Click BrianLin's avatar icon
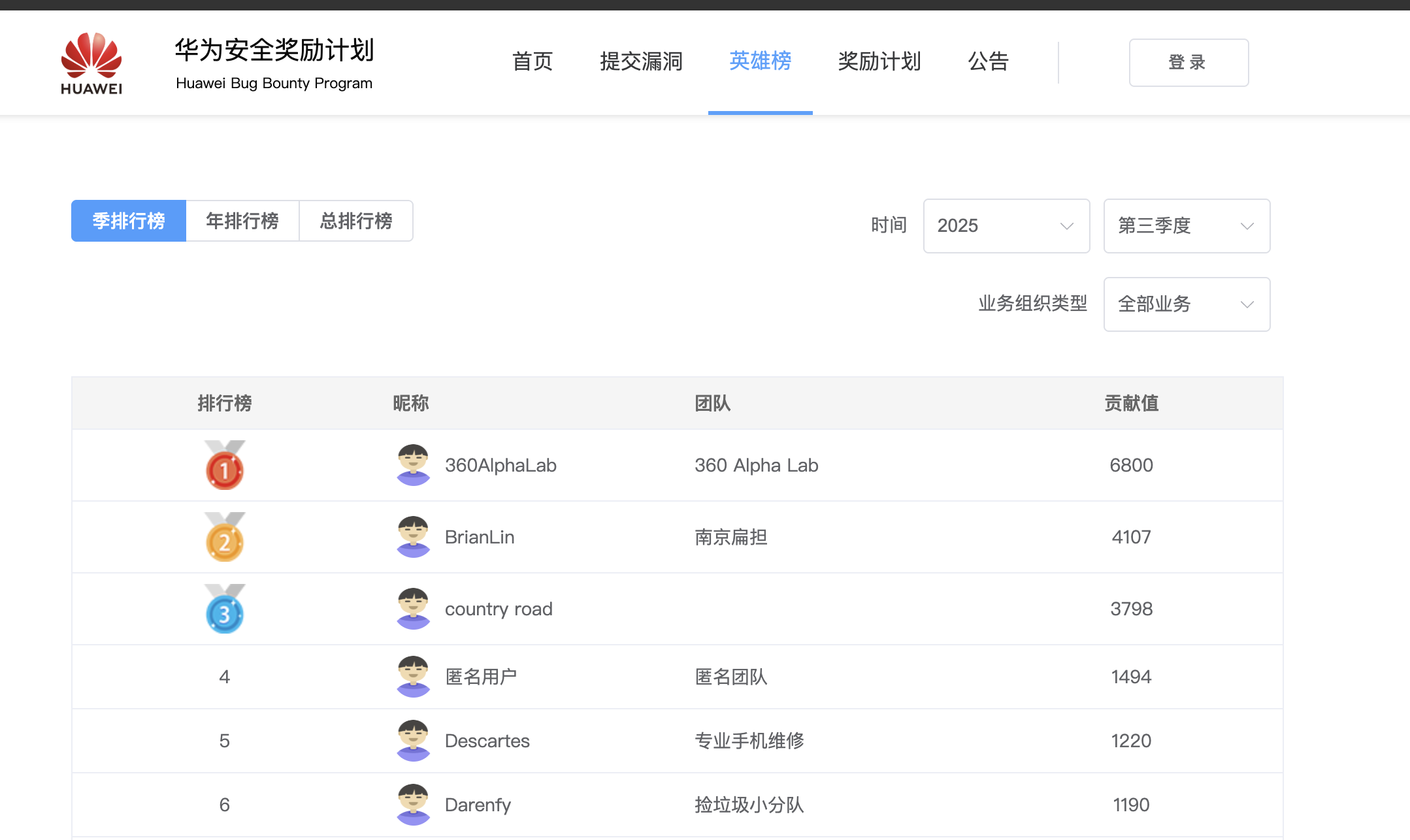Screen dimensions: 1410x840 pyautogui.click(x=413, y=537)
